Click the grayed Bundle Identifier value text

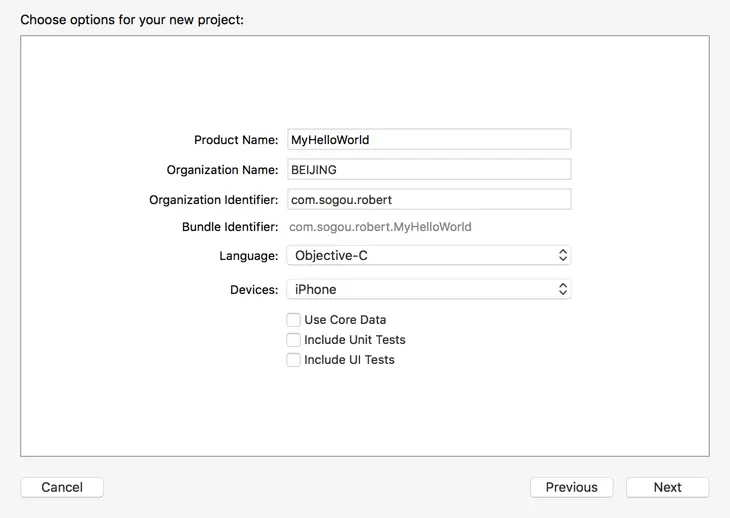[x=380, y=227]
